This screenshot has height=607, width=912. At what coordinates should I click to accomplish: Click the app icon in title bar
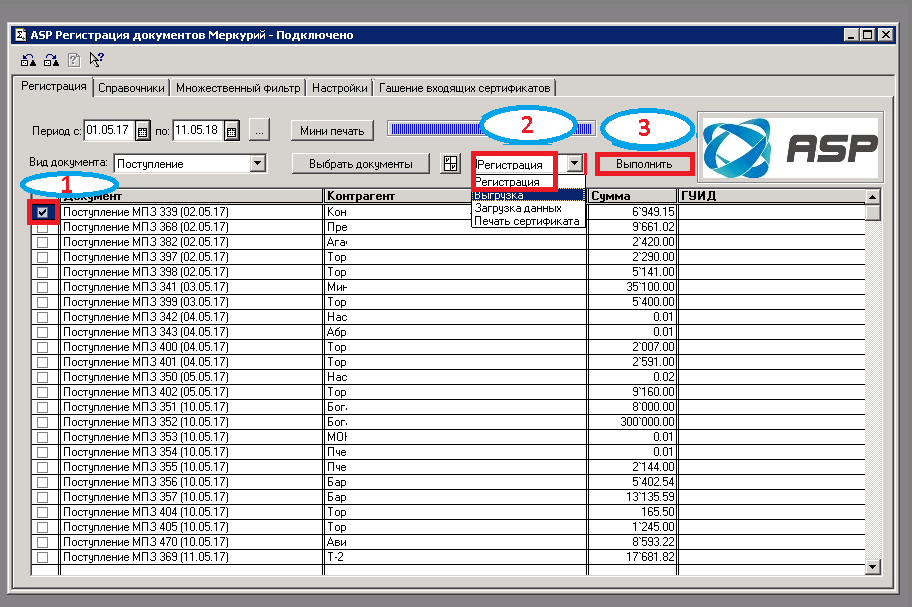point(21,35)
